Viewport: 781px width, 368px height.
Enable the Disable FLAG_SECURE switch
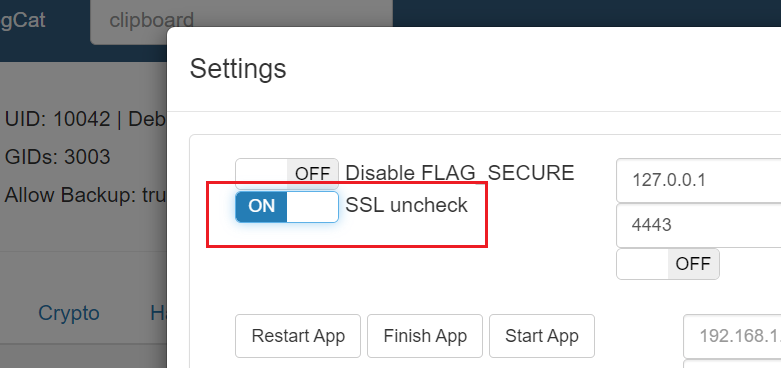[x=287, y=173]
